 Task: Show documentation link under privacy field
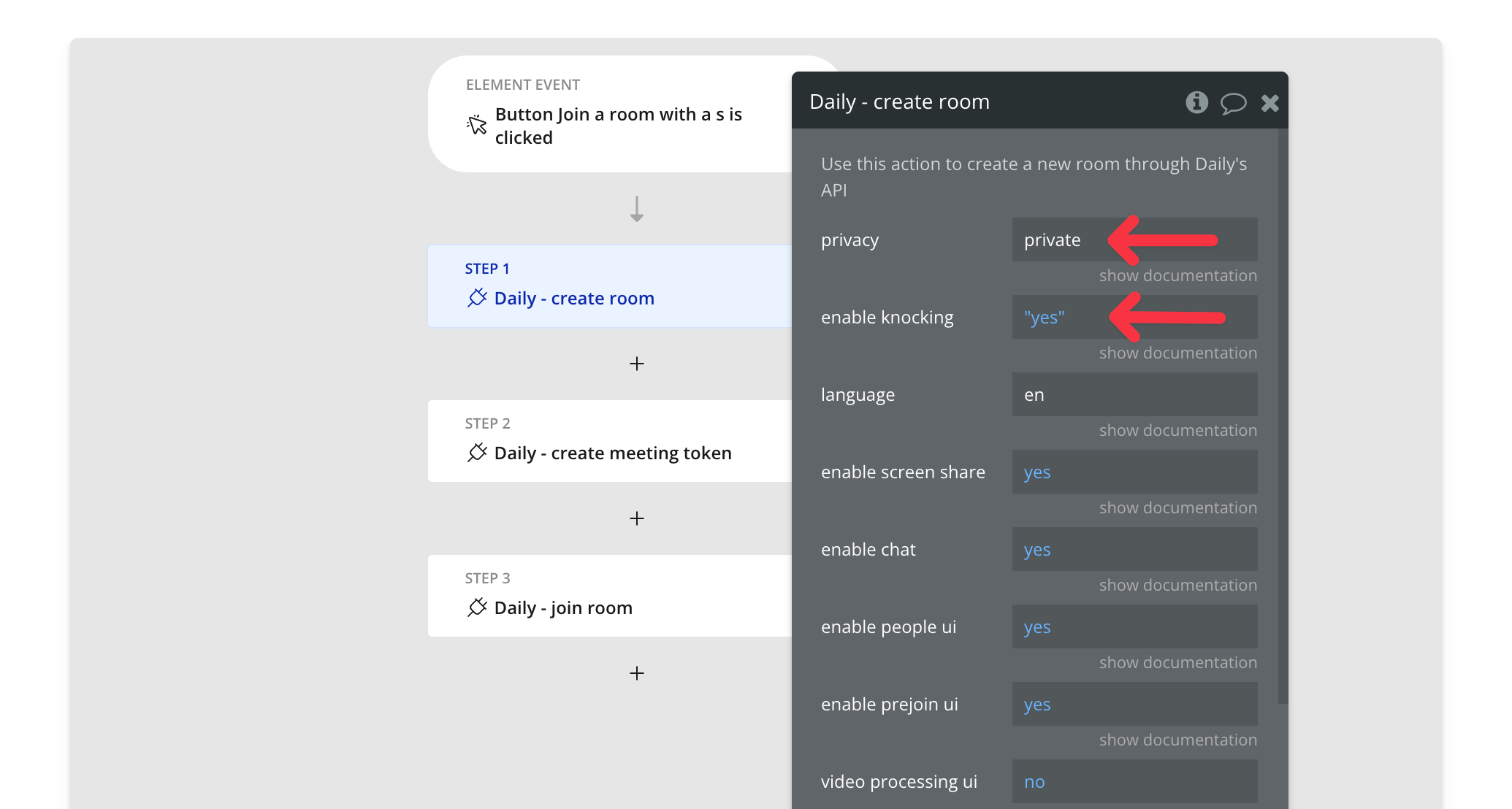point(1177,276)
